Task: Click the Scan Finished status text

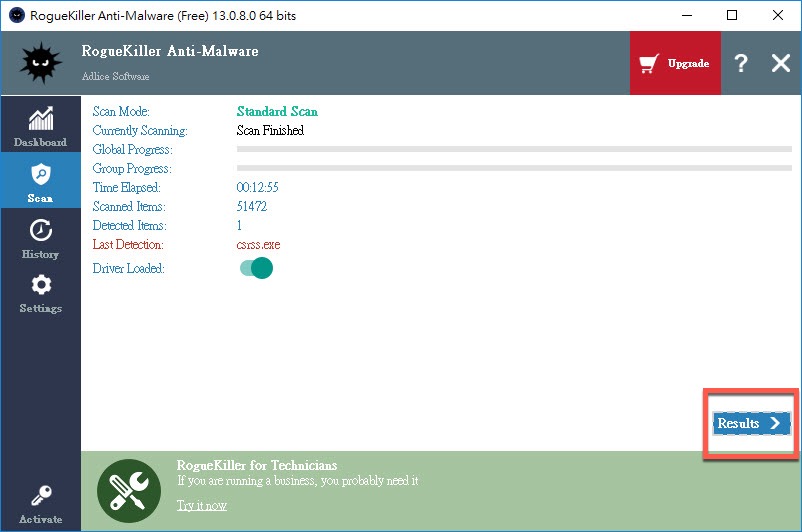Action: point(270,130)
